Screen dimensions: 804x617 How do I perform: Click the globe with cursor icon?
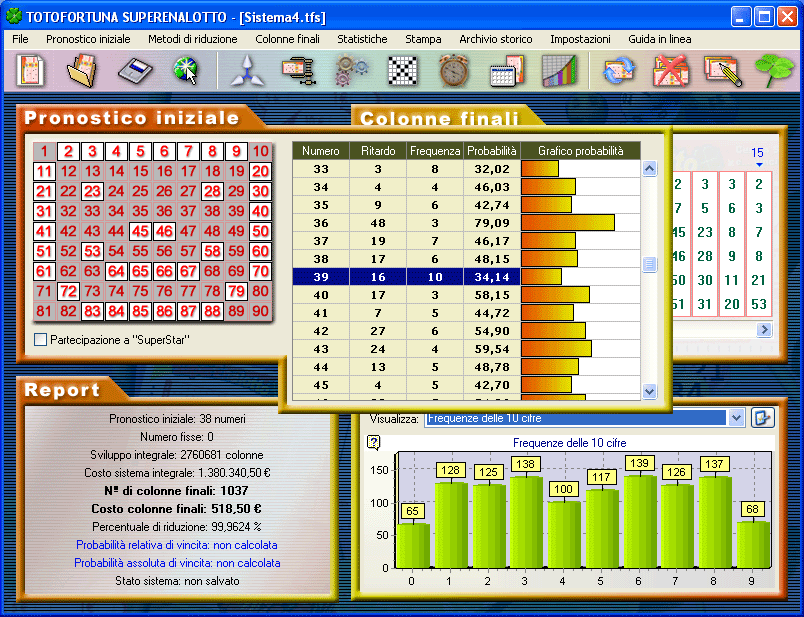coord(184,71)
